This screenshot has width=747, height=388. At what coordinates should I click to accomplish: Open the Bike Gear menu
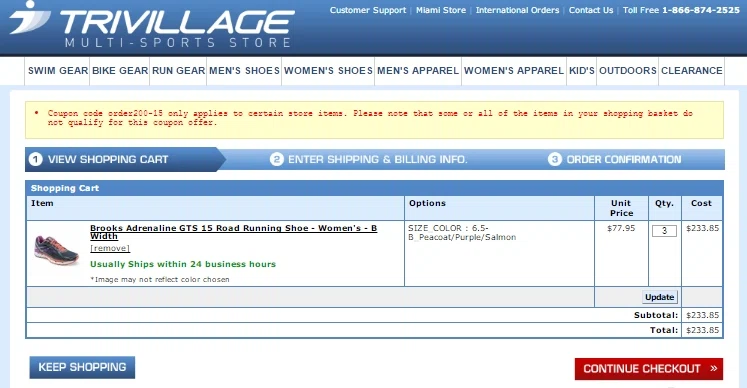tap(120, 71)
